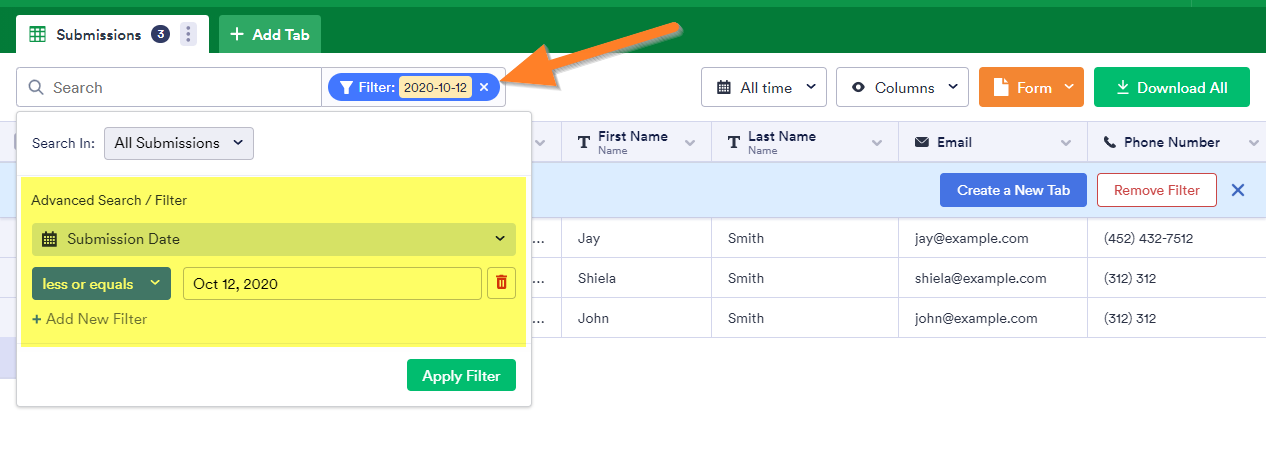Remove the 2020-10-12 filter chip with its x
Viewport: 1266px width, 472px height.
pos(484,88)
